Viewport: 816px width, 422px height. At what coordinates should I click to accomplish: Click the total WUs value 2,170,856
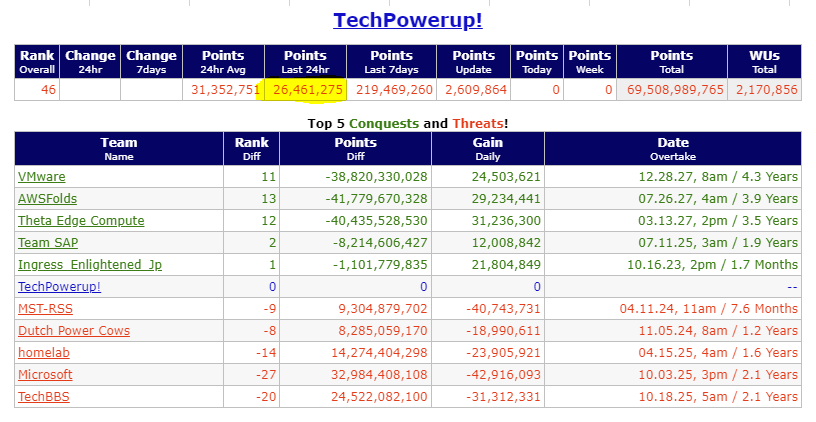tap(767, 89)
